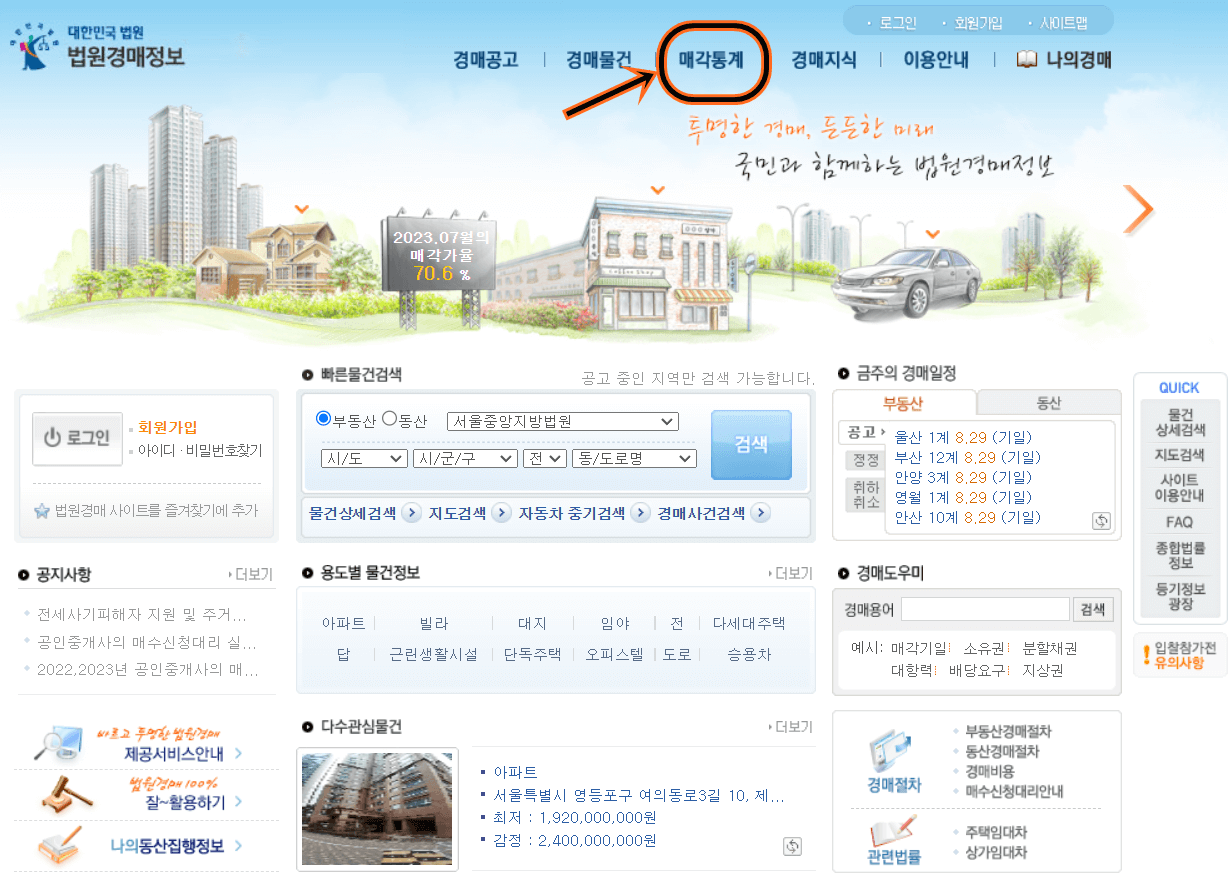Expand the 시/도 region dropdown
The image size is (1228, 875).
(364, 458)
